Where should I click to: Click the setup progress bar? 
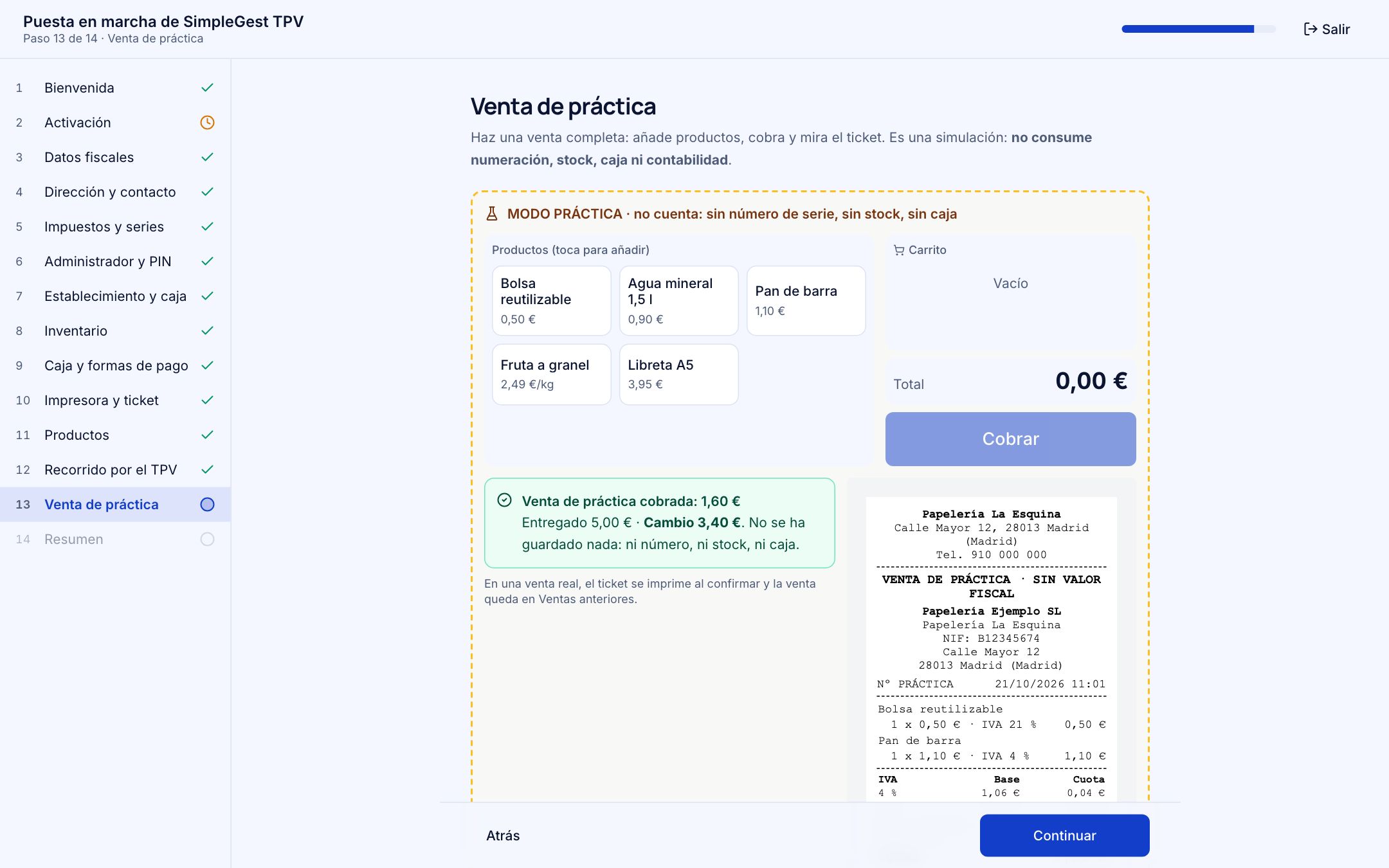[x=1199, y=29]
